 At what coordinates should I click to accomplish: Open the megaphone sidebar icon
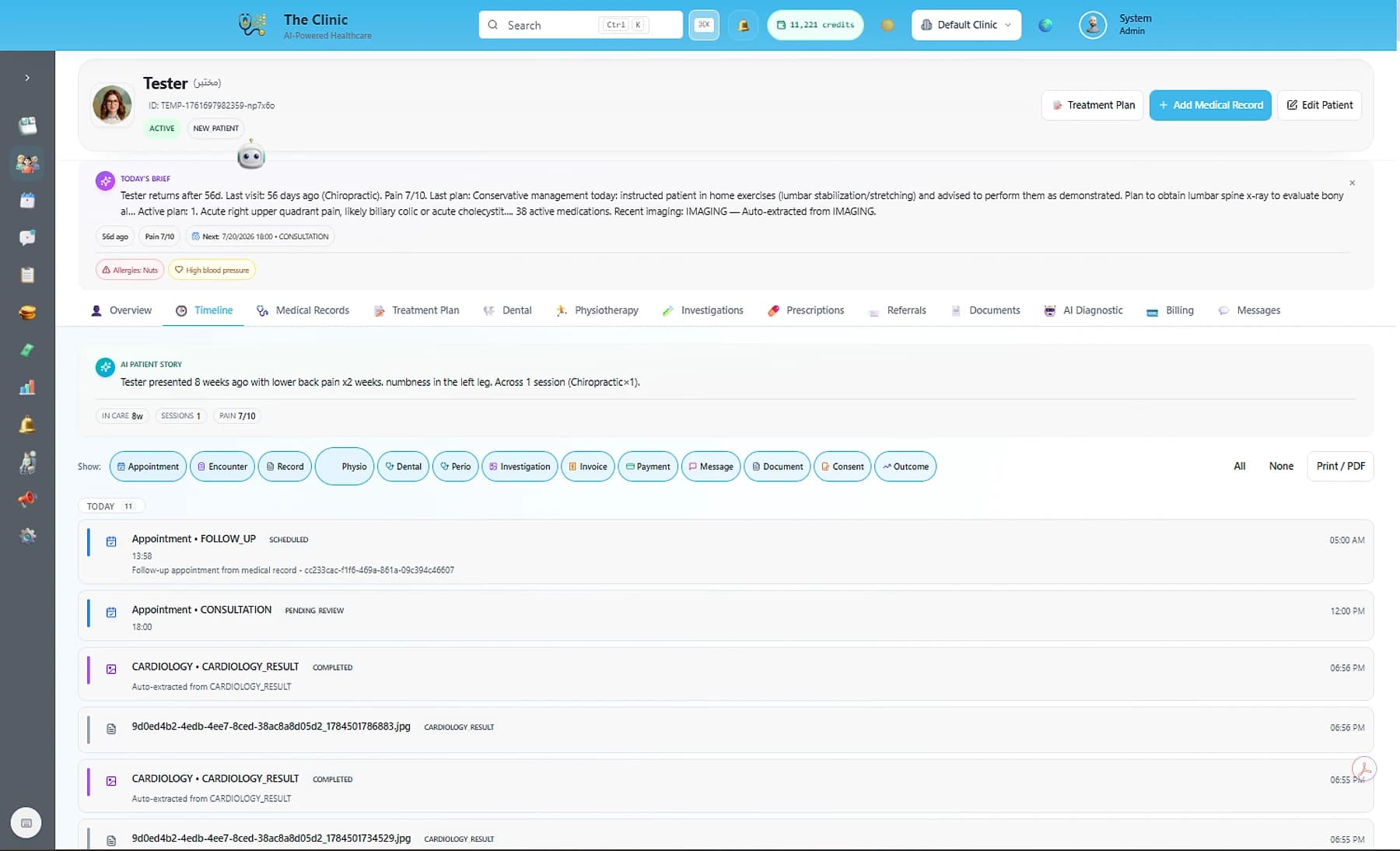tap(27, 499)
